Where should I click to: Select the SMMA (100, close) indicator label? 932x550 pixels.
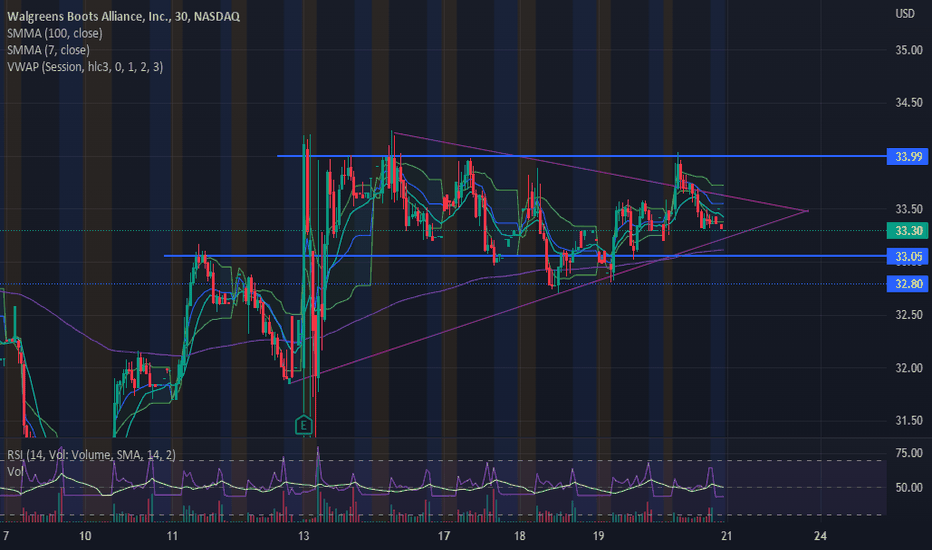[55, 33]
